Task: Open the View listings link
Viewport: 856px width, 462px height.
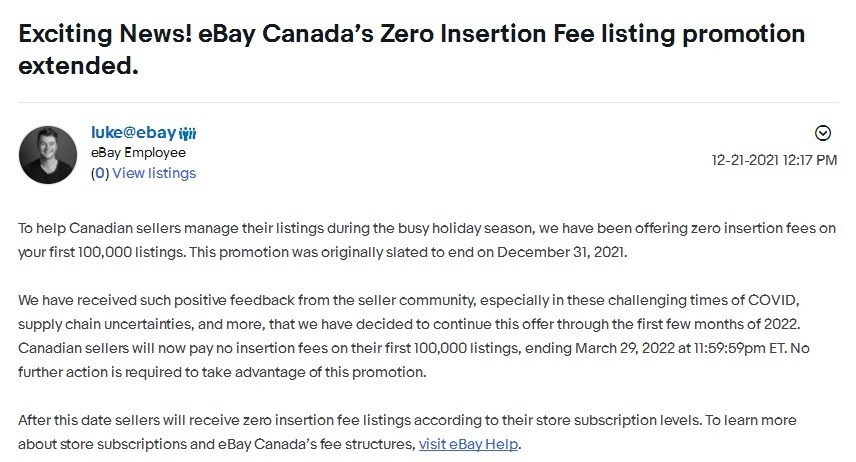Action: [x=154, y=173]
